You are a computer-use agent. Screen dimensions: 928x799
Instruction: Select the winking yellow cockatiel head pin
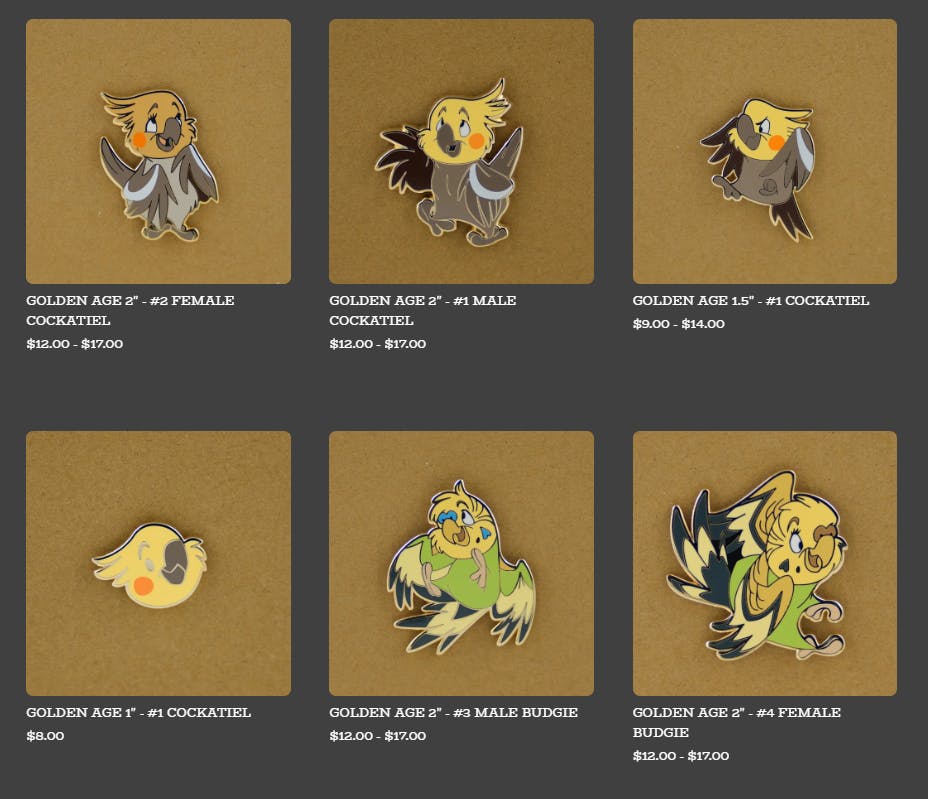pos(158,563)
